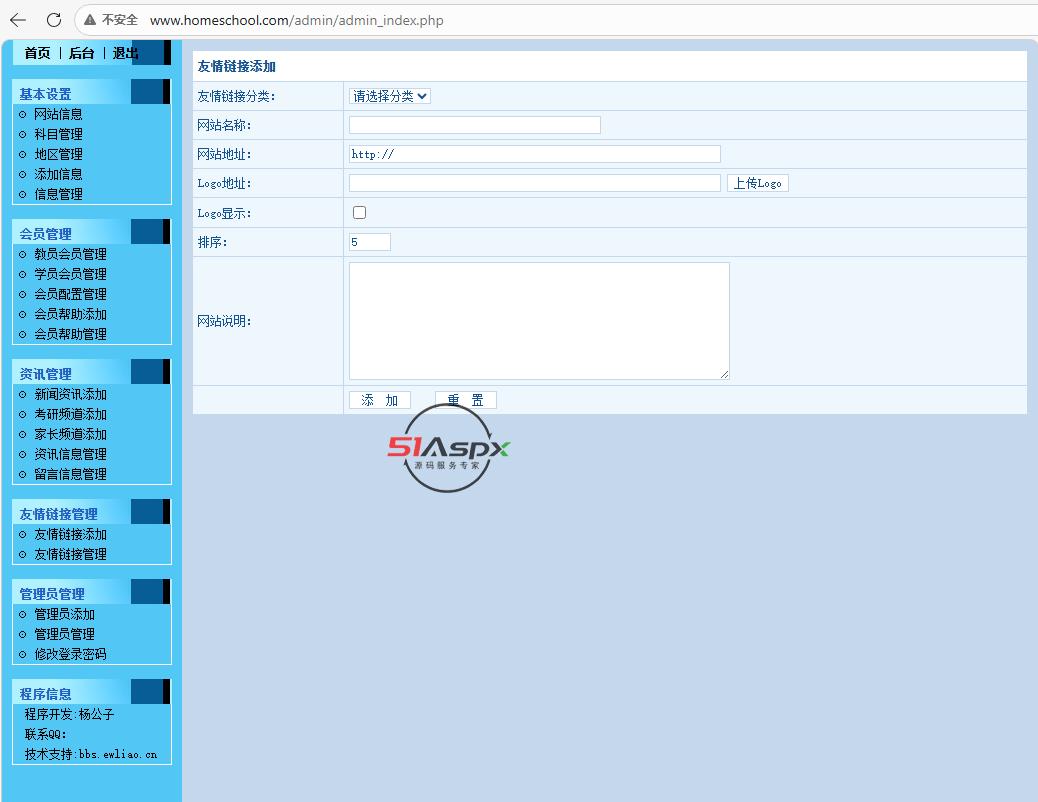The image size is (1038, 802).
Task: Open sidebar item 管理员管理 under 管理员添加
Action: point(64,634)
